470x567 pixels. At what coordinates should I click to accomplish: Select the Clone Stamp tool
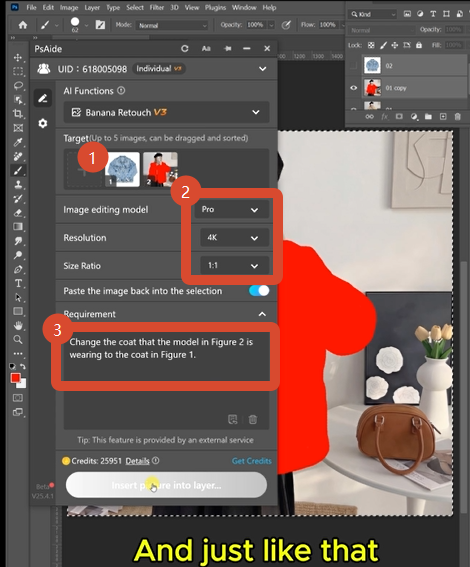tap(18, 184)
